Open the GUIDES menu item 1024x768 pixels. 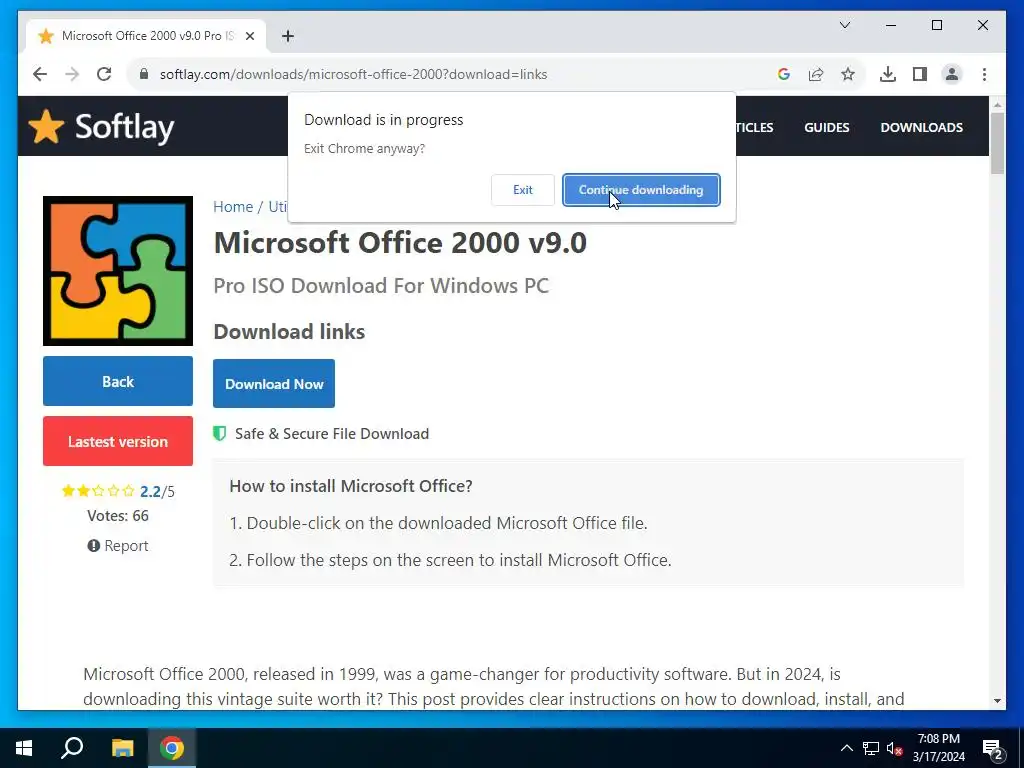click(826, 127)
